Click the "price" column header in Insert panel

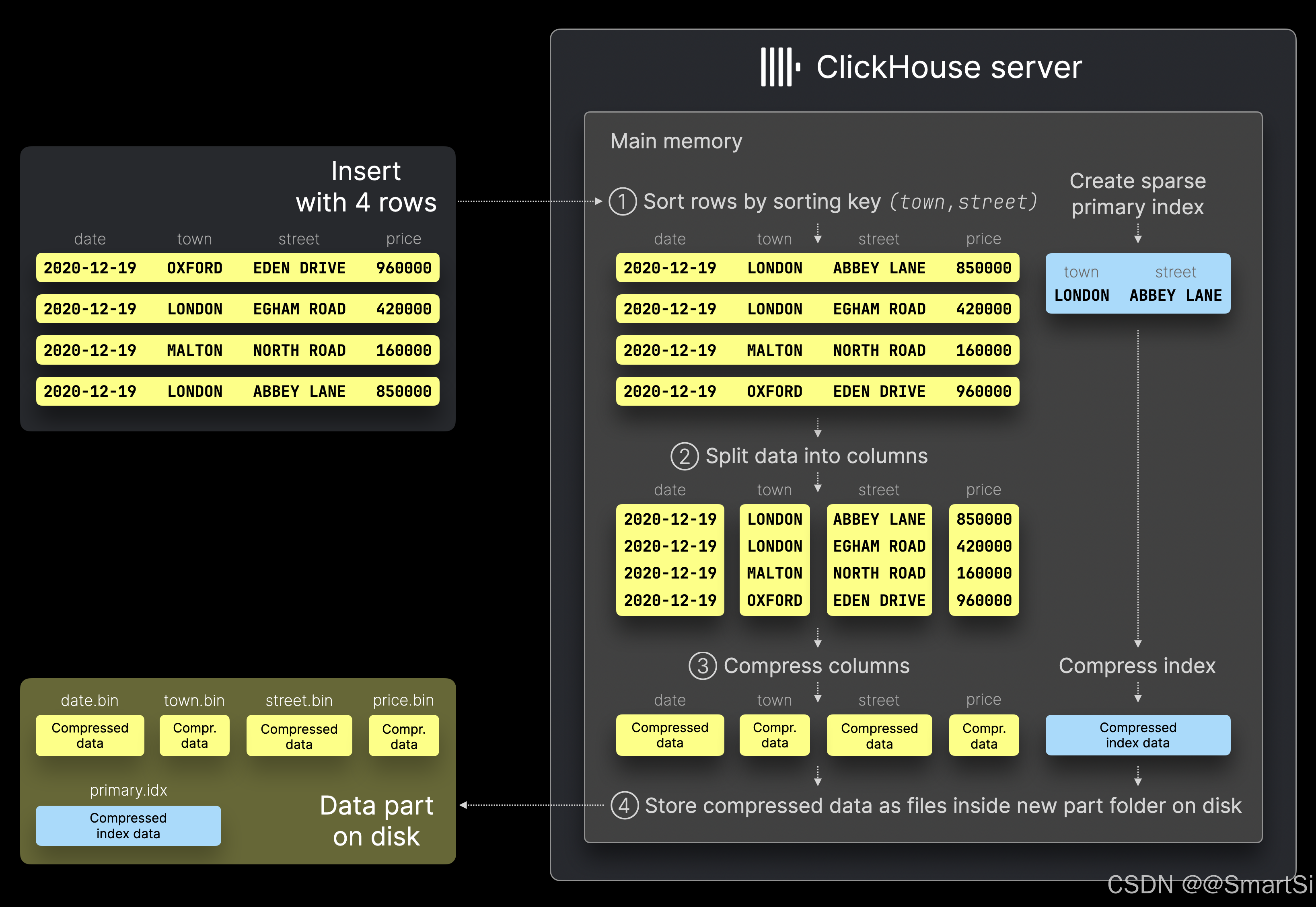pyautogui.click(x=404, y=239)
